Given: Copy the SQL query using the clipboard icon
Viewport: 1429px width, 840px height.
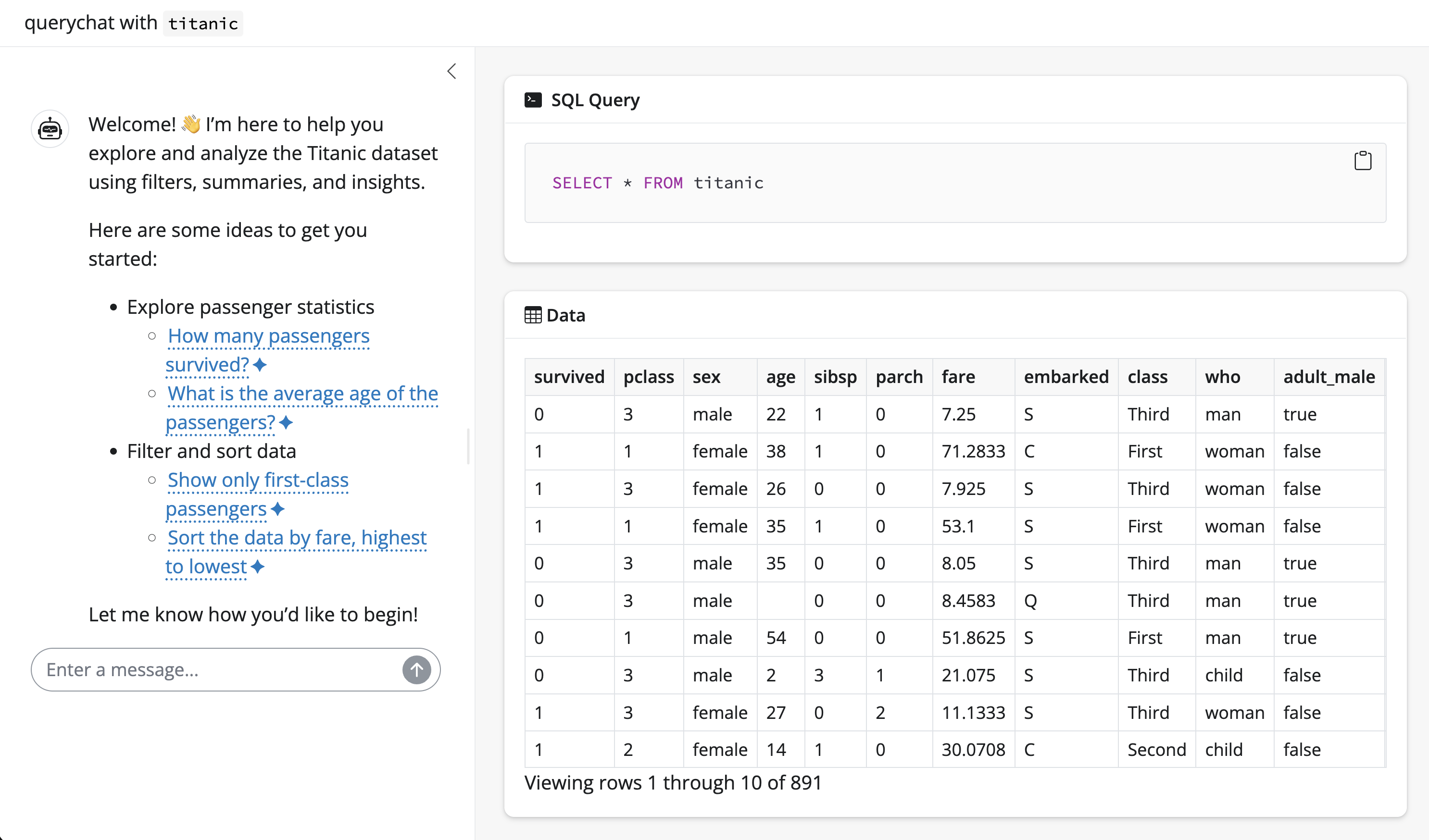Looking at the screenshot, I should pyautogui.click(x=1363, y=161).
